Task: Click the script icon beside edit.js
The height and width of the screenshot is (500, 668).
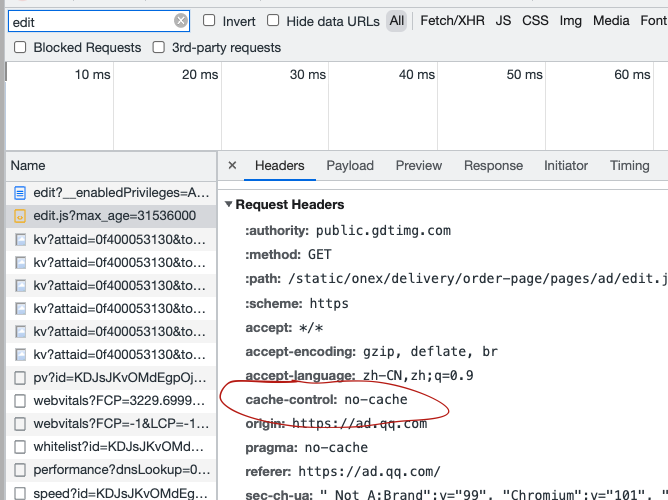Action: coord(21,216)
